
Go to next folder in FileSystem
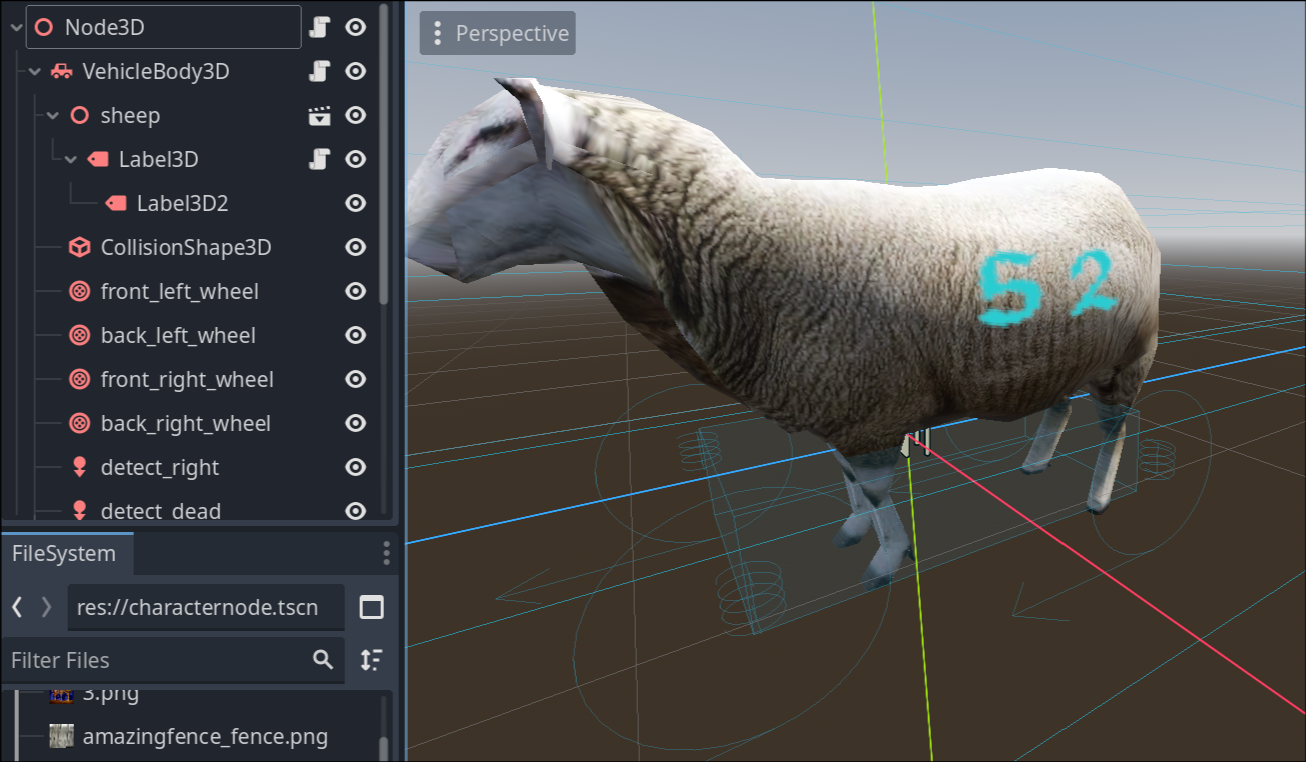pyautogui.click(x=46, y=607)
